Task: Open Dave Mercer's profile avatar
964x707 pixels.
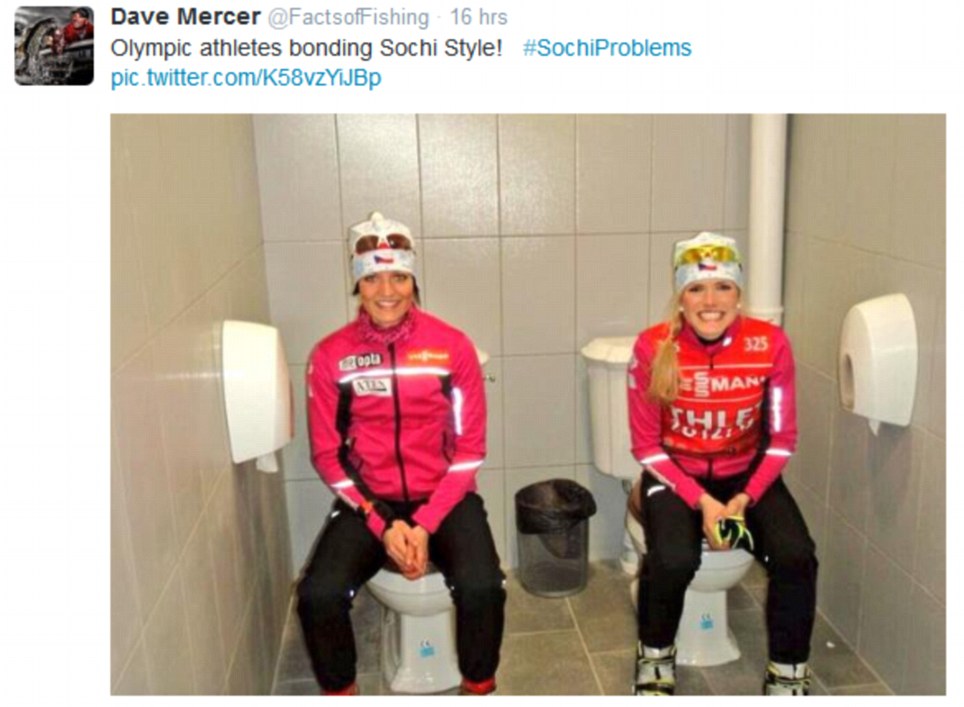Action: 54,46
